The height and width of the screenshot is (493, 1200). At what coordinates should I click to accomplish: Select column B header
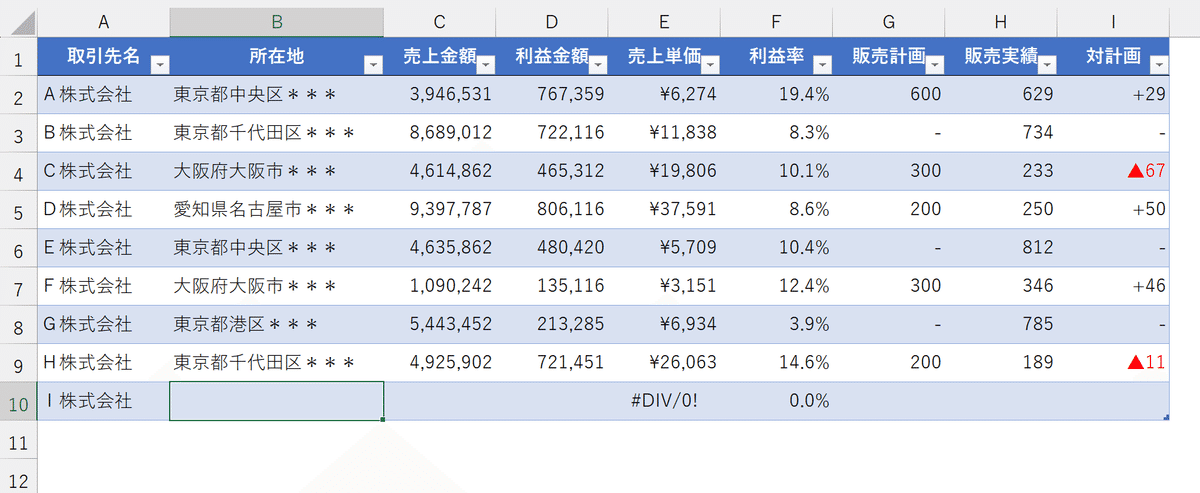tap(277, 22)
